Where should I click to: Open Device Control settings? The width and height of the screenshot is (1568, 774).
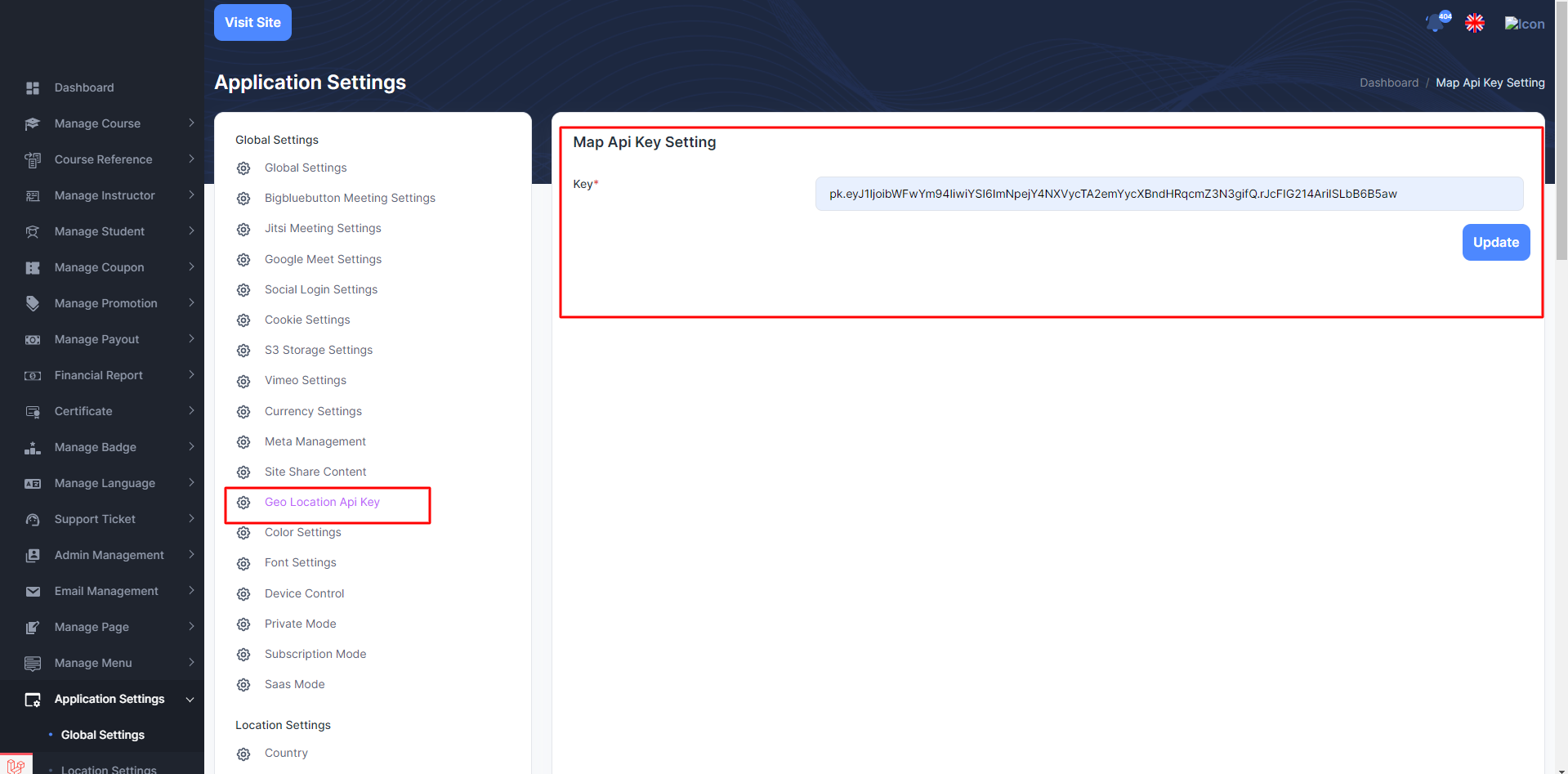click(x=305, y=593)
